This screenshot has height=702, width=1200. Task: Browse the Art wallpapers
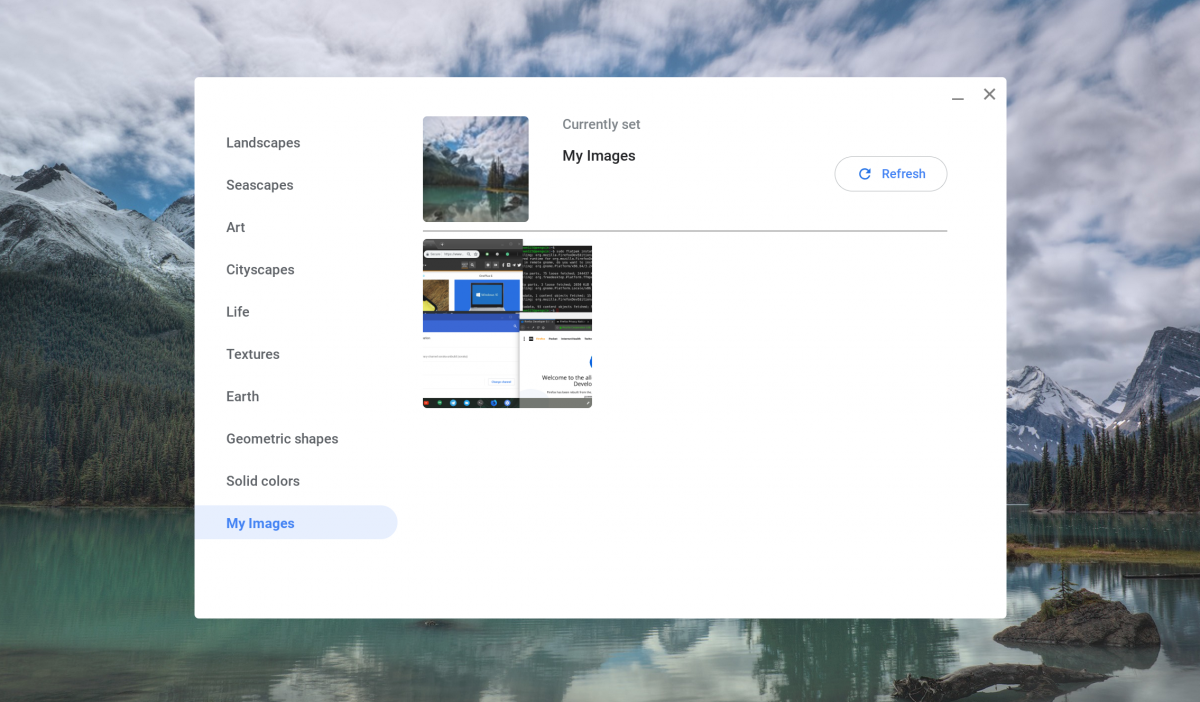(235, 227)
